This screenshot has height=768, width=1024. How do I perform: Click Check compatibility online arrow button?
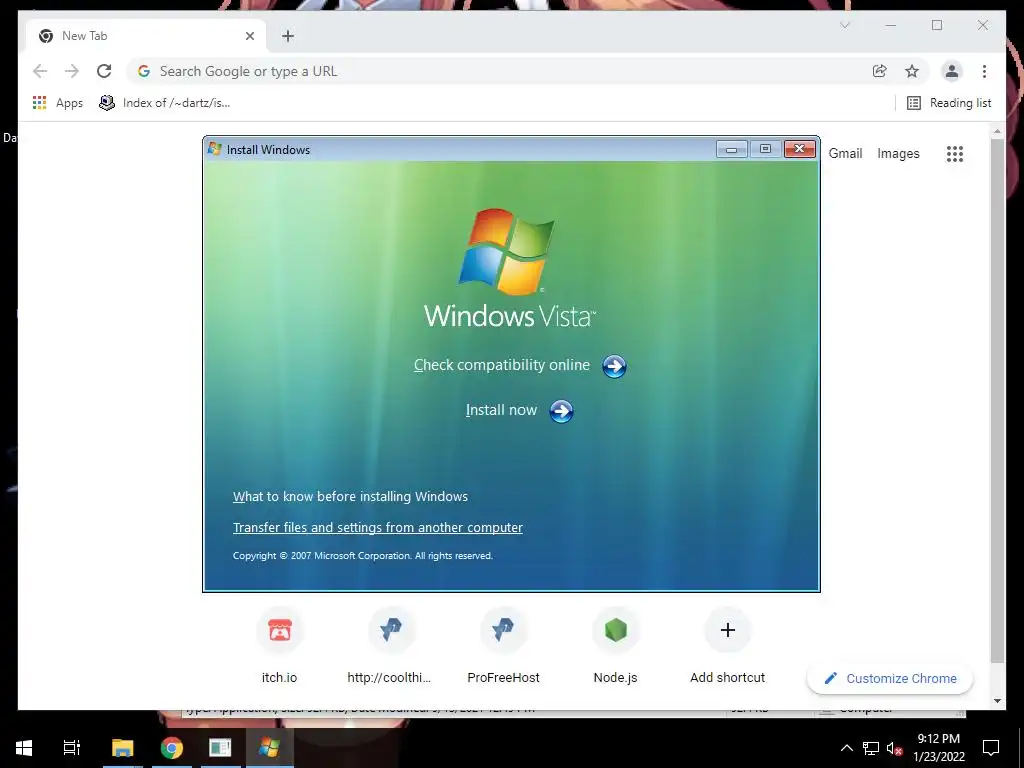click(x=614, y=366)
